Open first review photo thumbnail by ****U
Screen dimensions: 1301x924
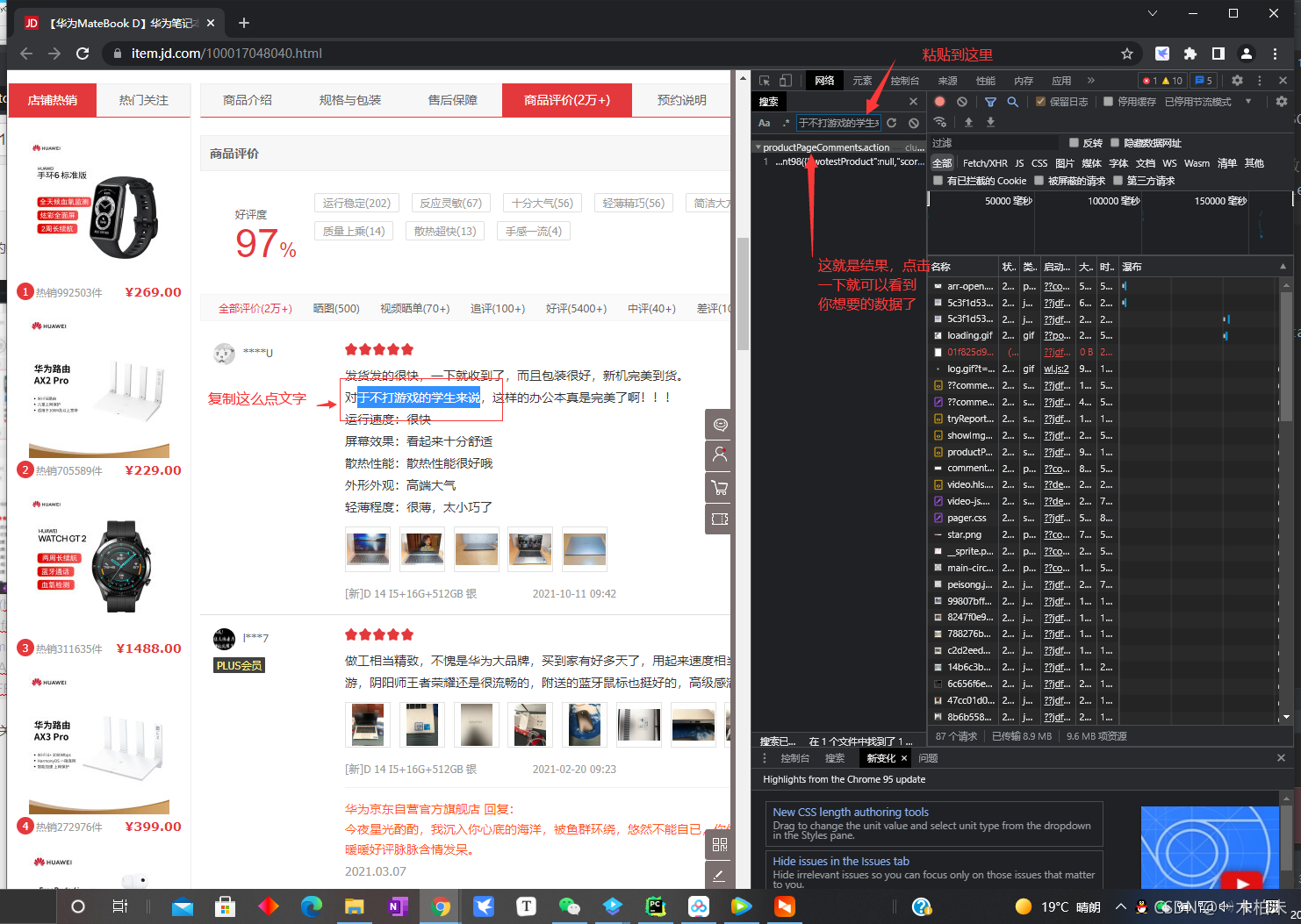tap(369, 549)
